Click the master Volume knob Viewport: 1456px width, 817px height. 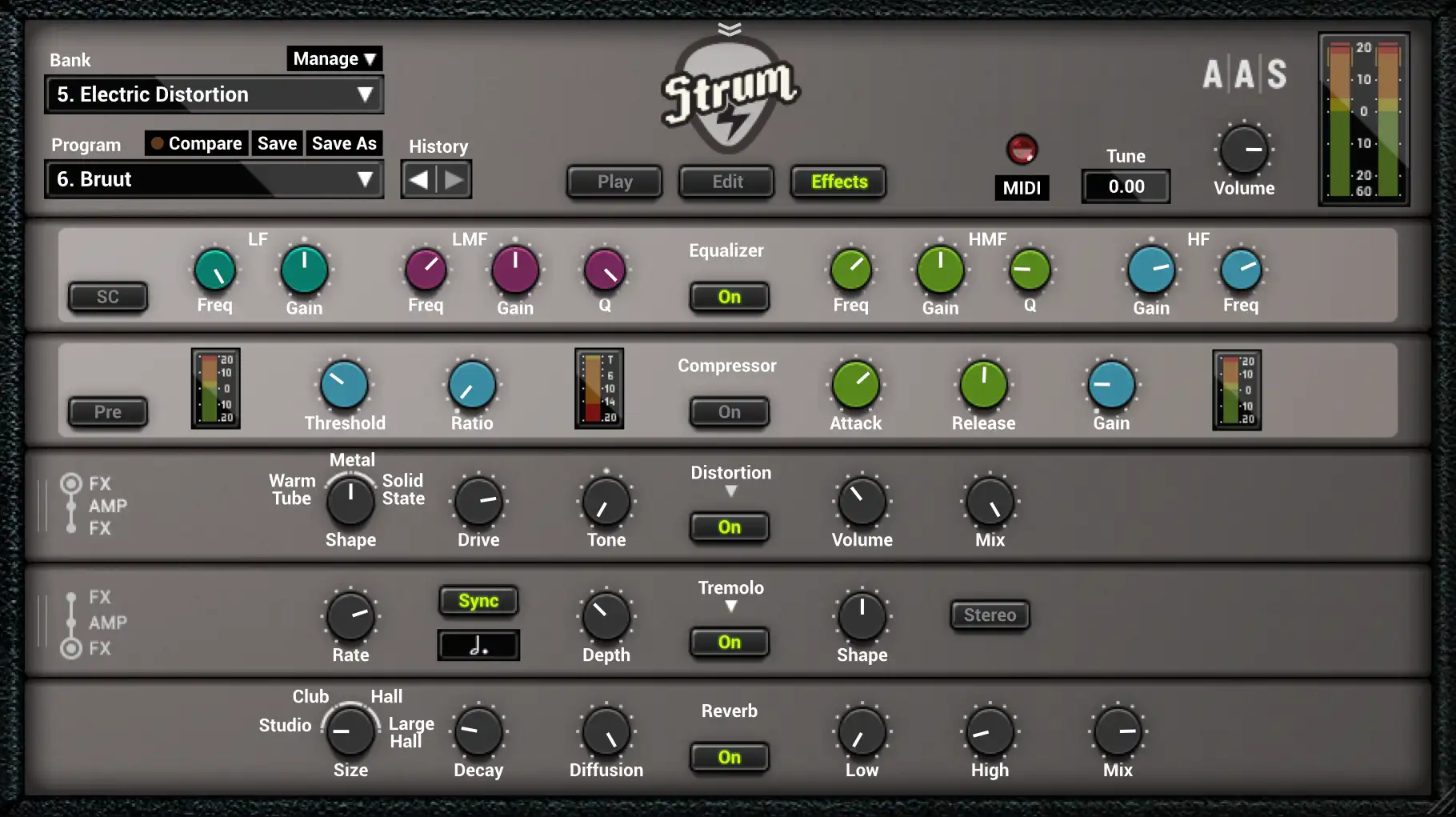click(1244, 150)
